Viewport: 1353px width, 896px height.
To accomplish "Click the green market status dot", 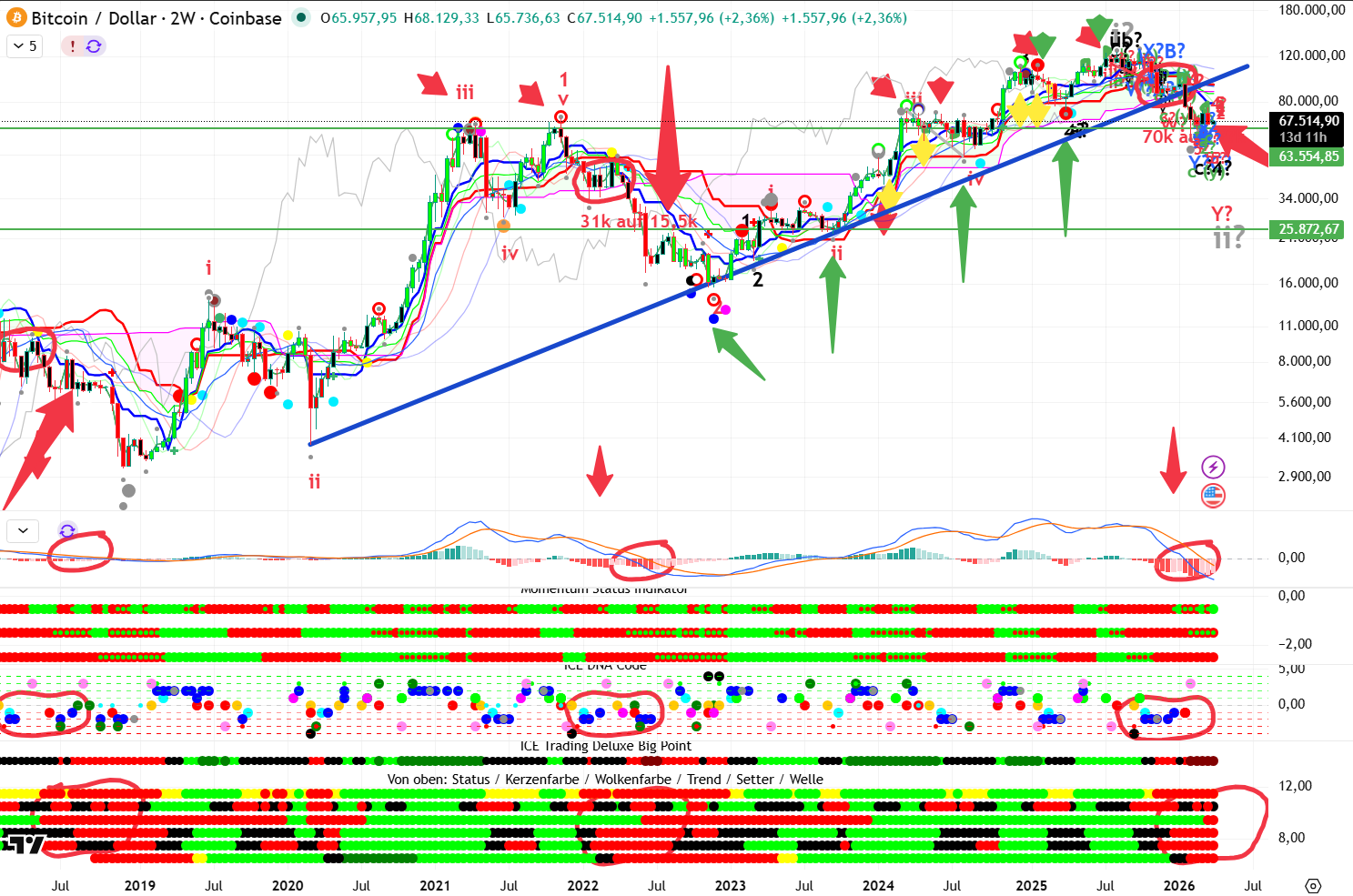I will (301, 18).
